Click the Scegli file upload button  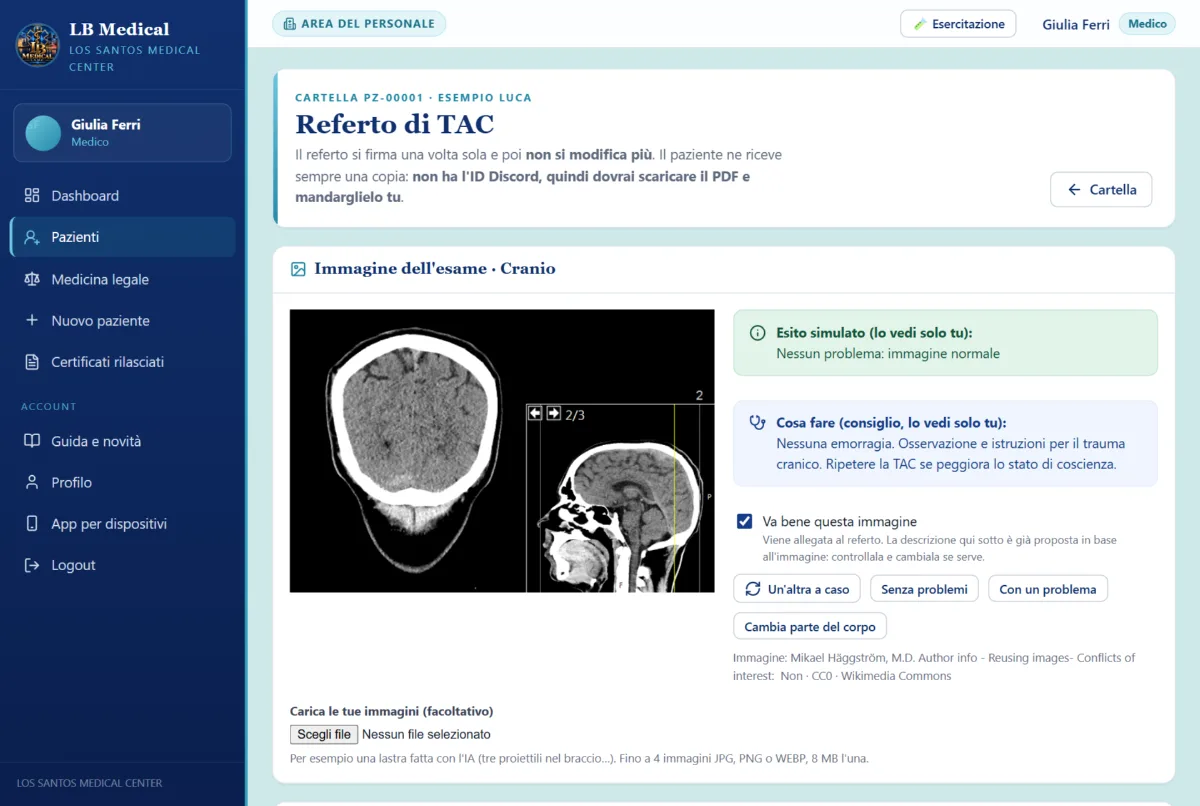point(324,734)
